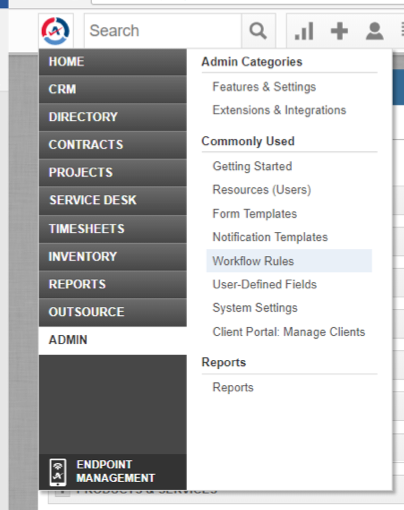Click the Autotask logo icon
Screen dimensions: 404x510
(56, 31)
